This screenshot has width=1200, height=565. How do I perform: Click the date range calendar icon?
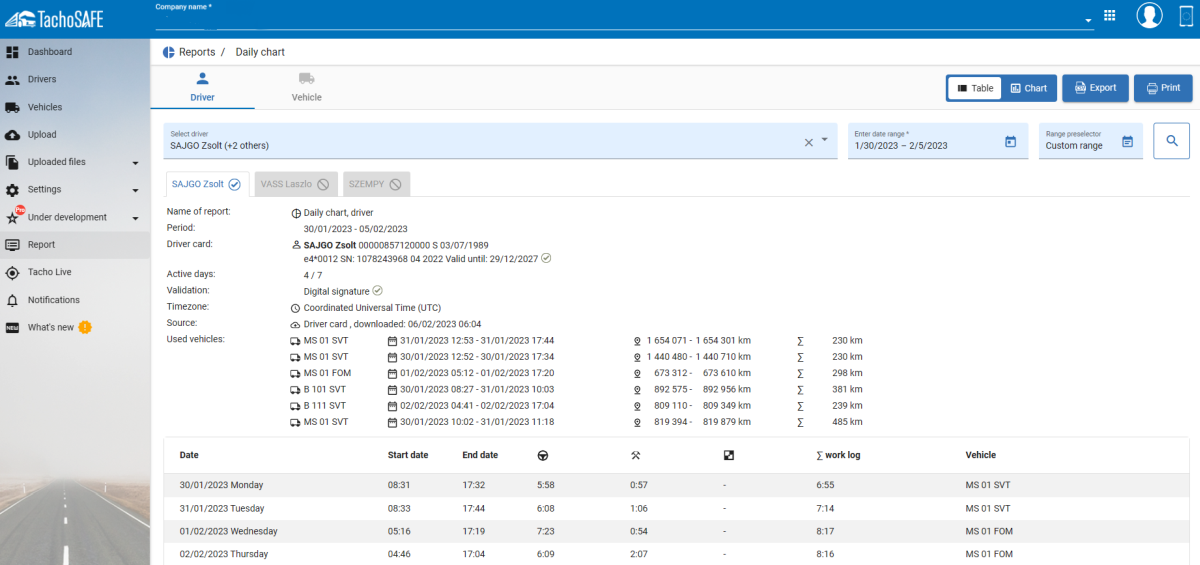coord(1010,142)
